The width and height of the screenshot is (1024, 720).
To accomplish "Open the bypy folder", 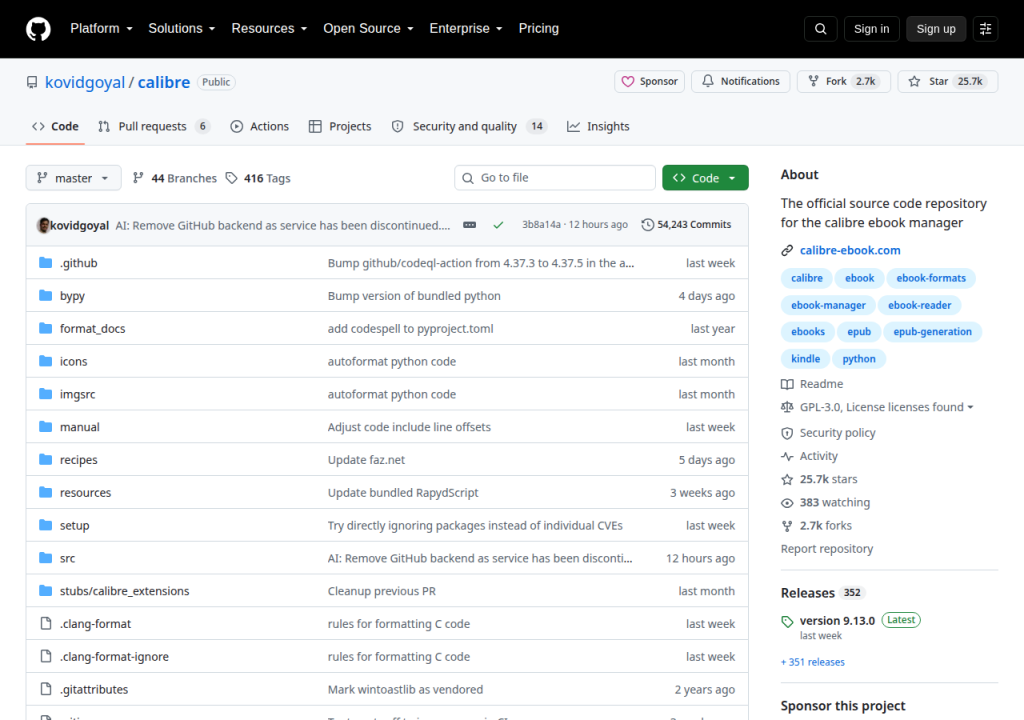I will tap(72, 296).
